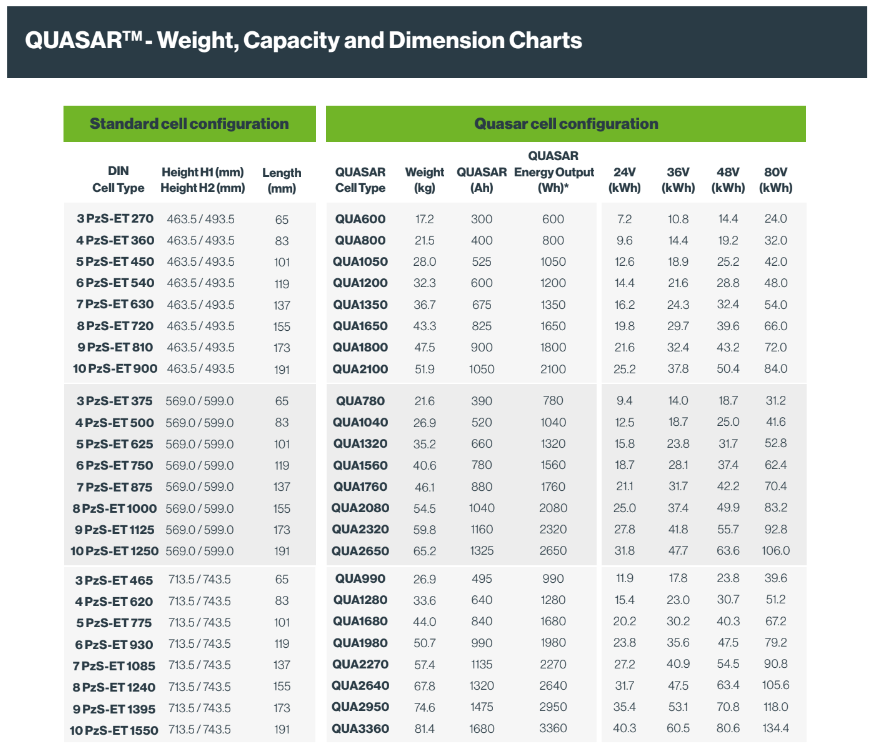Select cell "5 PzS-ET 450"
This screenshot has width=876, height=756.
[x=115, y=262]
